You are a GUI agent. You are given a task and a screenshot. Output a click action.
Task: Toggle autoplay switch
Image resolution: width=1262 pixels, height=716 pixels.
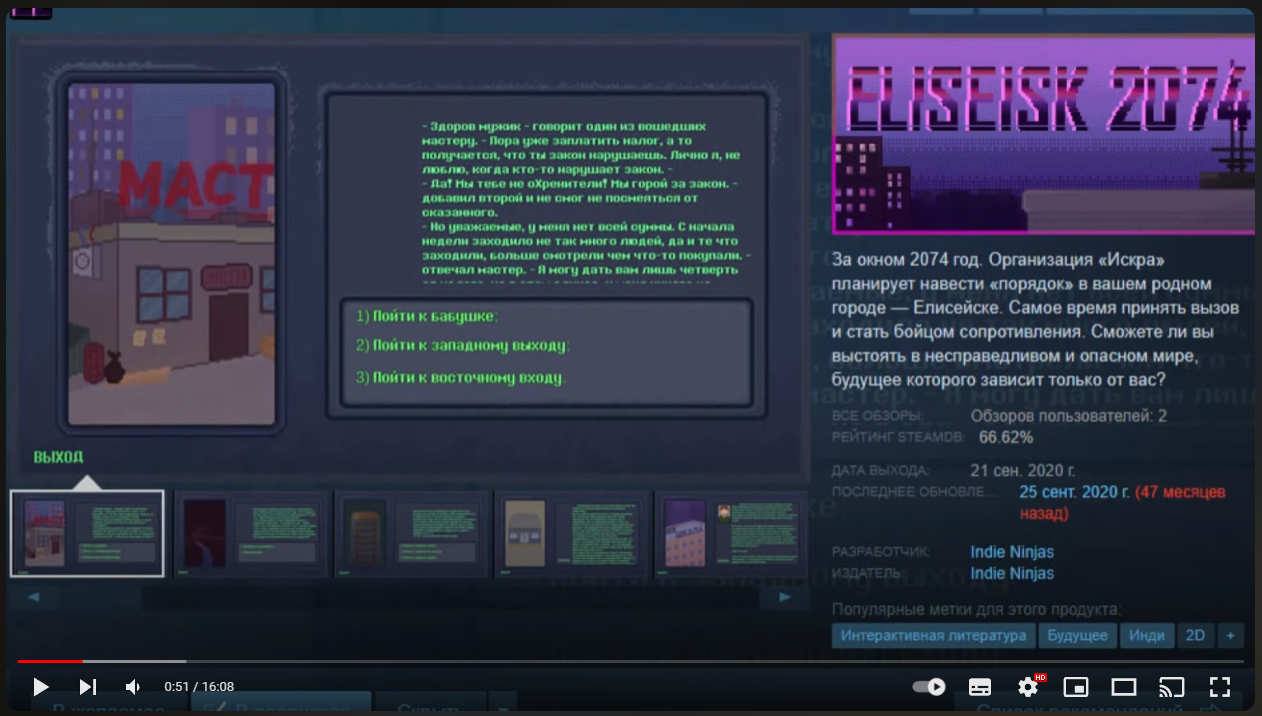[929, 687]
